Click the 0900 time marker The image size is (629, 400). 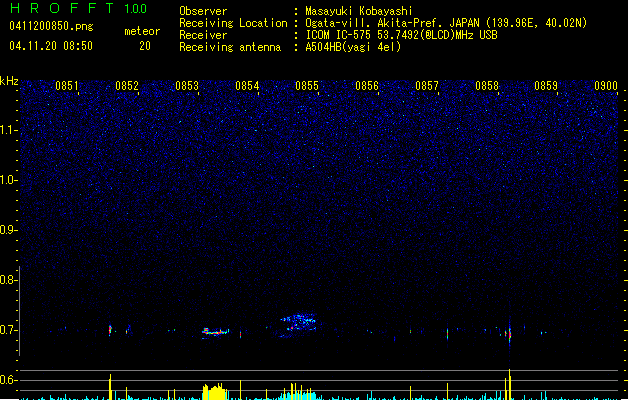(x=606, y=86)
